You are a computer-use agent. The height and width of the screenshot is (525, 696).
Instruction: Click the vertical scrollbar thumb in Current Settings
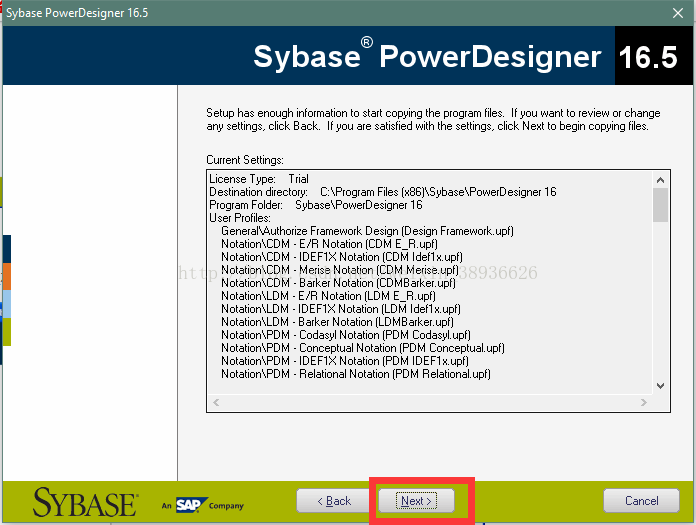660,205
